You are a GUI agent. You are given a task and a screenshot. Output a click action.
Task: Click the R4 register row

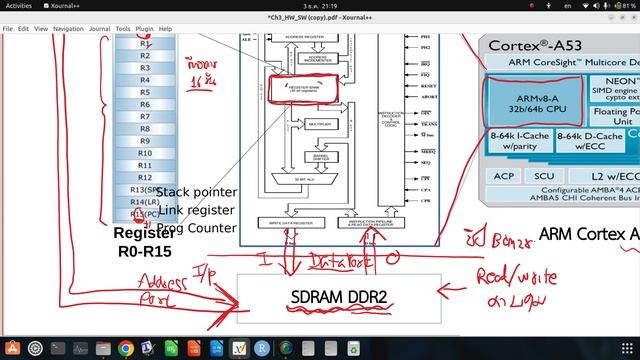(145, 80)
